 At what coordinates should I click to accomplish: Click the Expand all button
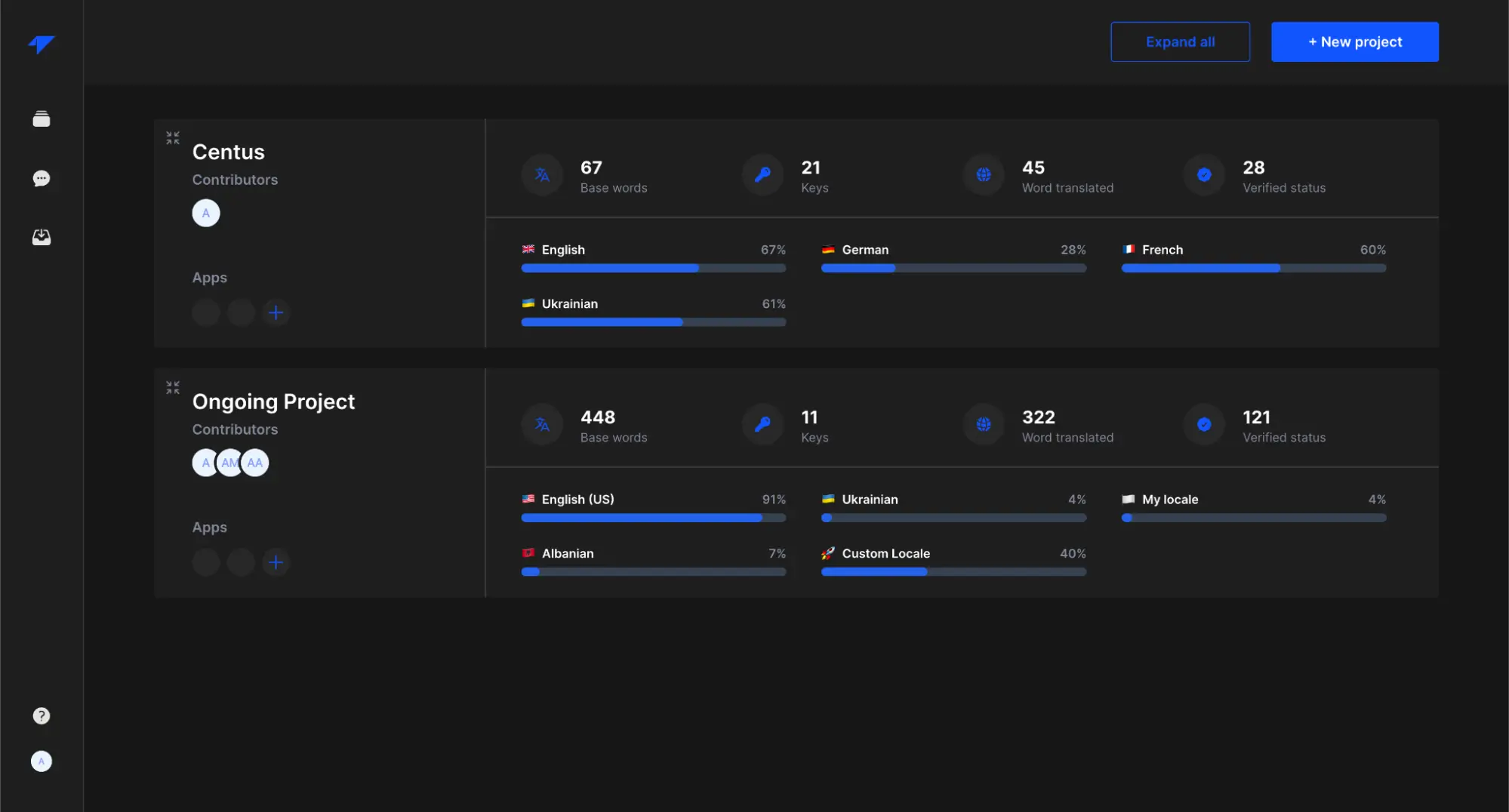tap(1180, 42)
